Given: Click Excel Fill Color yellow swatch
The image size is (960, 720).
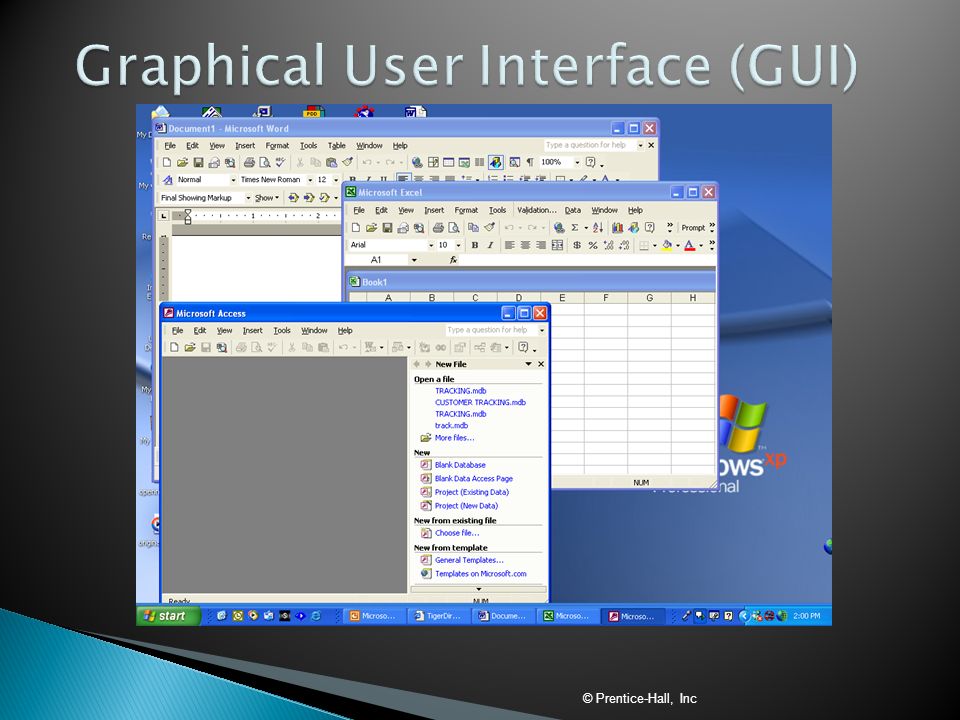Looking at the screenshot, I should pos(667,245).
